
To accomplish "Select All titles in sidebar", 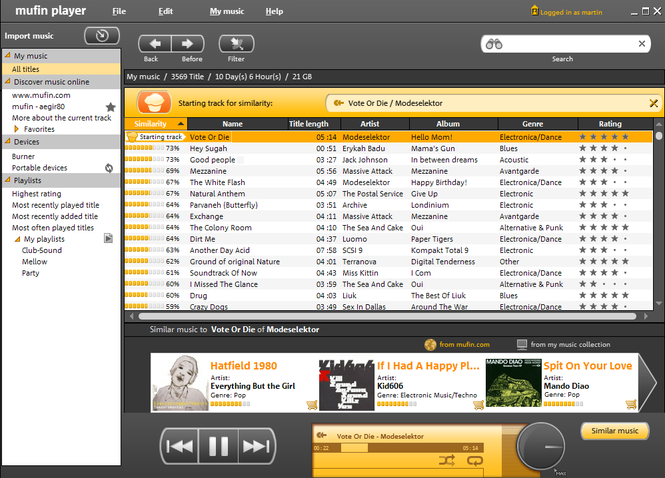I will (61, 69).
